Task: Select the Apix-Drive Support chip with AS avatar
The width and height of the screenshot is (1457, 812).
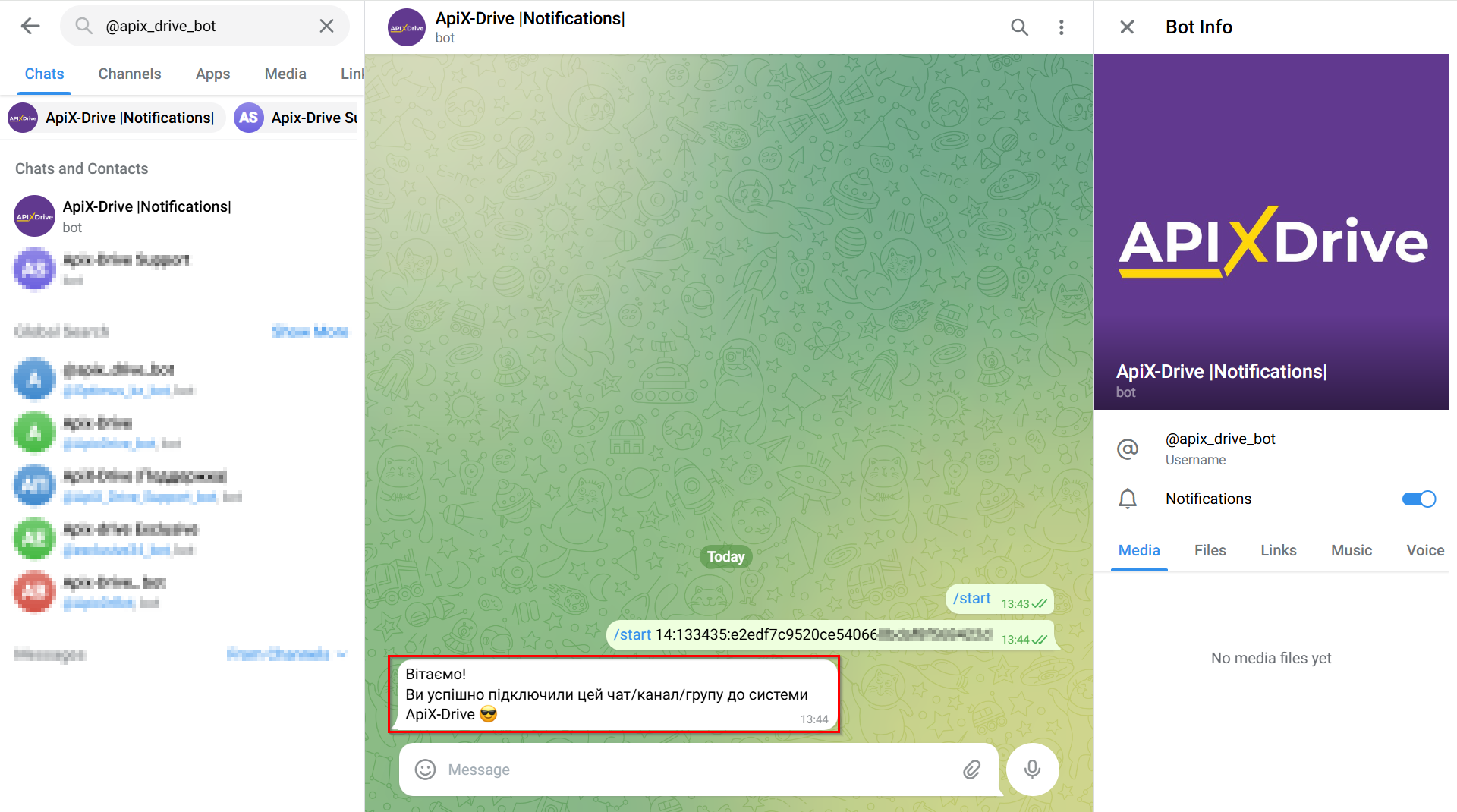Action: pyautogui.click(x=296, y=118)
